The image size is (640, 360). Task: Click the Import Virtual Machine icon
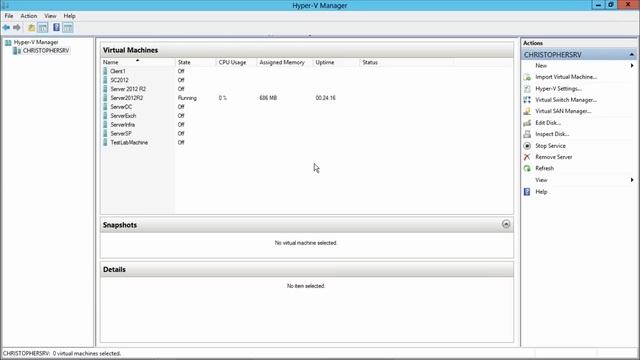527,77
